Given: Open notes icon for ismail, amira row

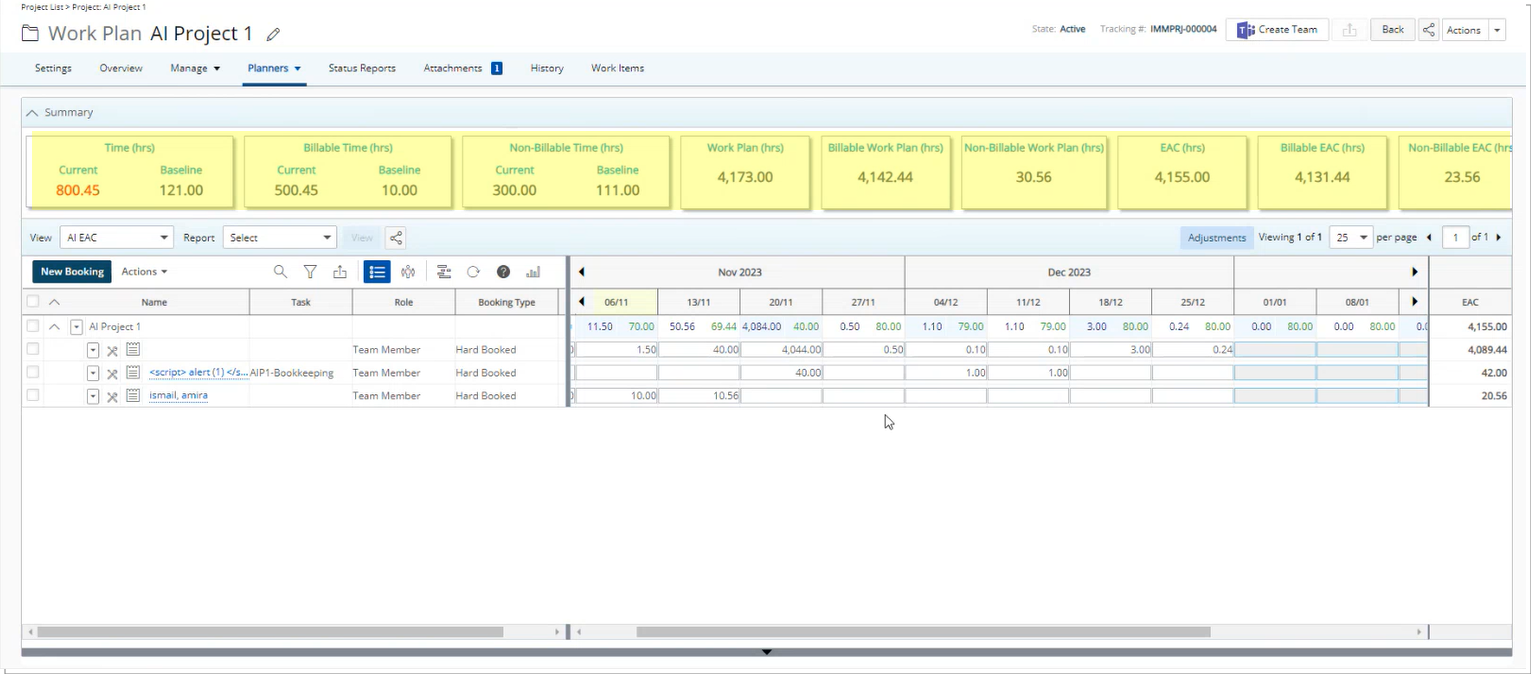Looking at the screenshot, I should click(133, 396).
